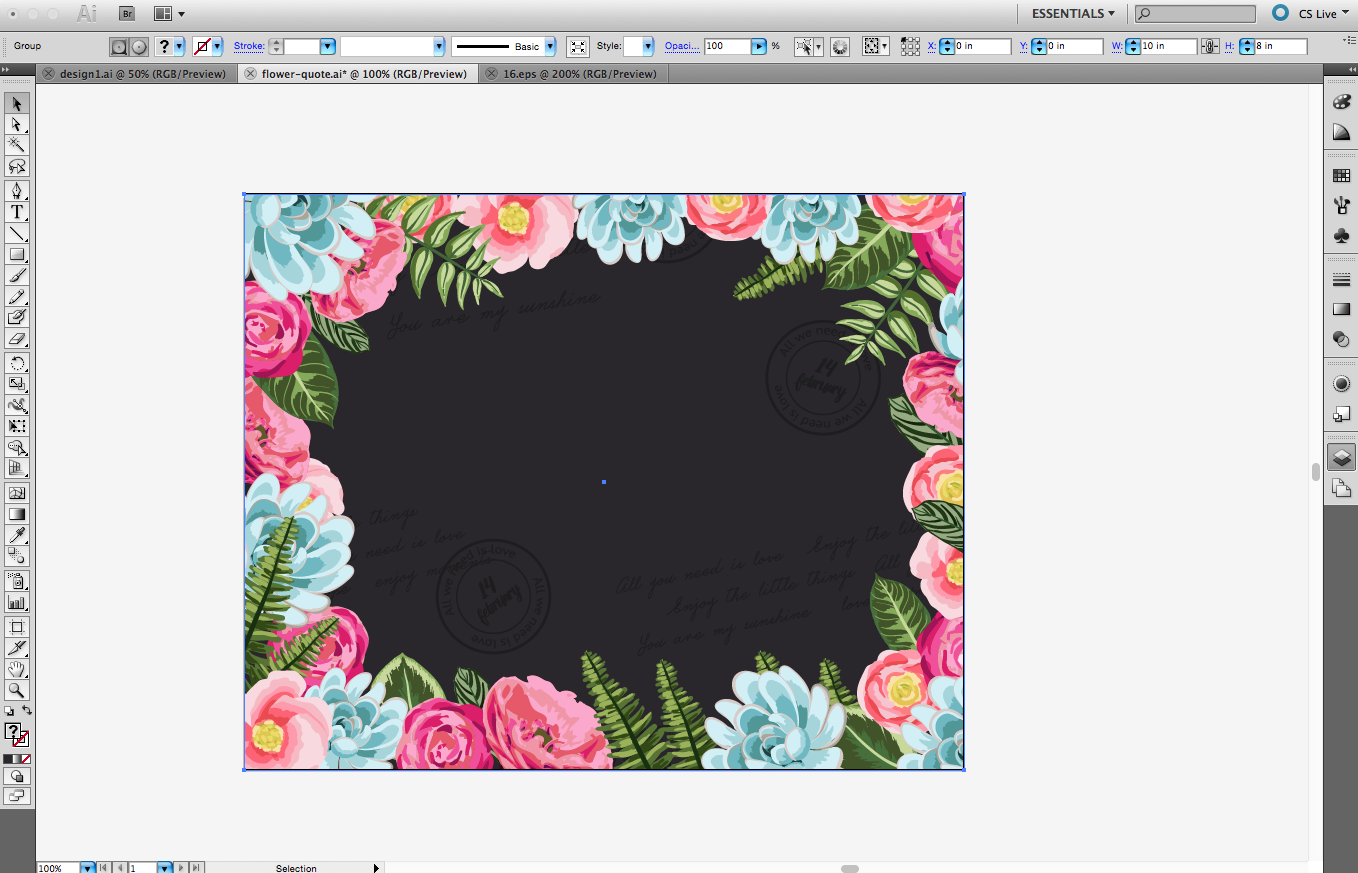Open the stroke weight dropdown

tap(327, 47)
